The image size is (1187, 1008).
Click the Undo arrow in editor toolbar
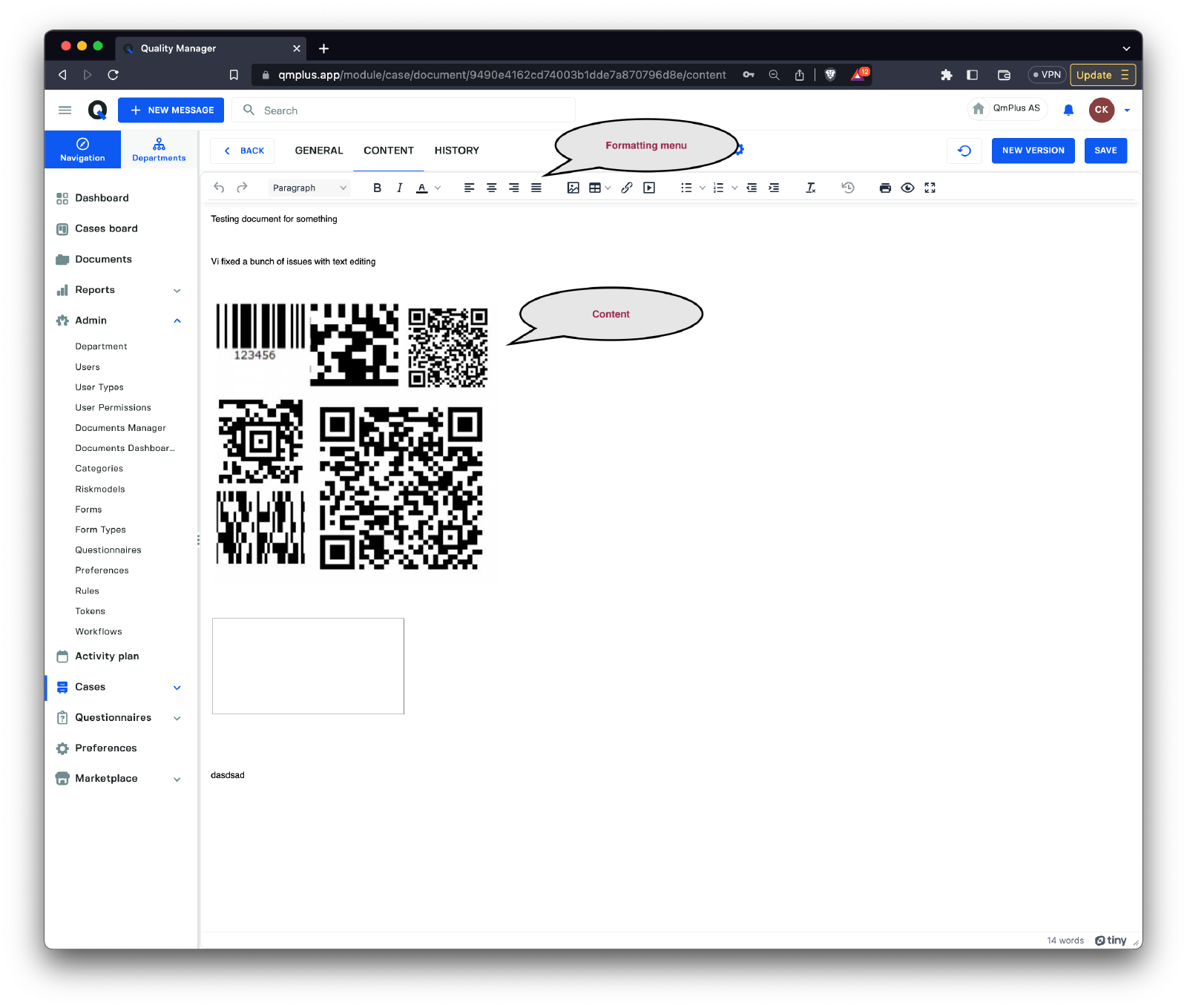219,188
